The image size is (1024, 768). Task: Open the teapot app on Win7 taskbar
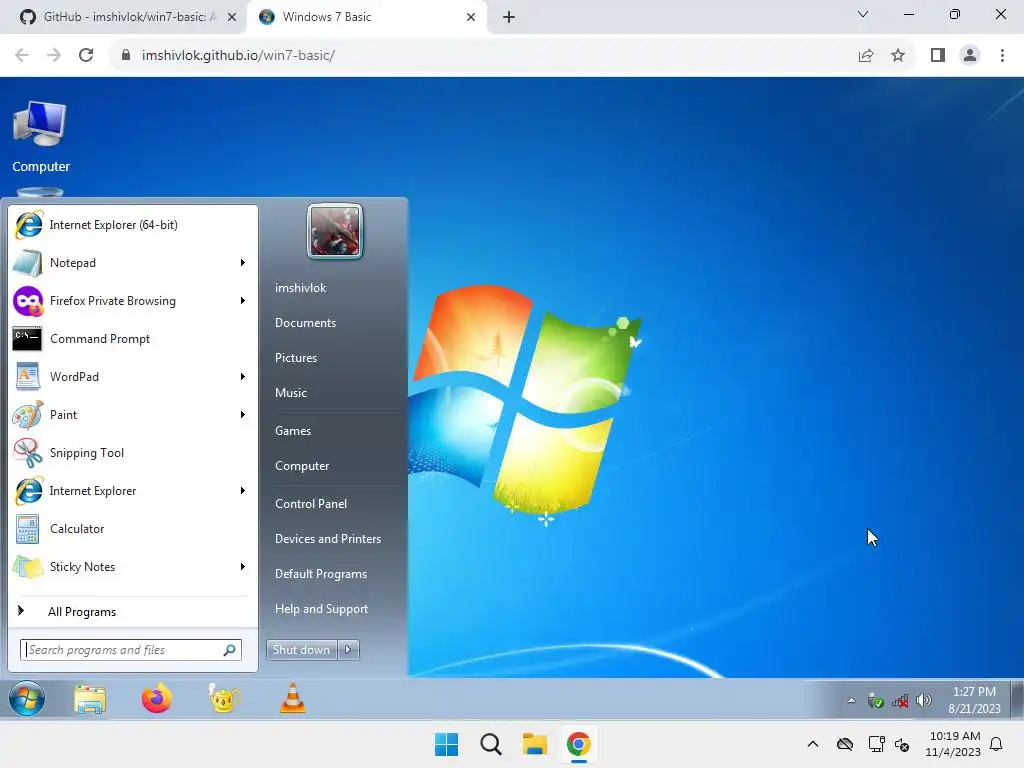224,699
